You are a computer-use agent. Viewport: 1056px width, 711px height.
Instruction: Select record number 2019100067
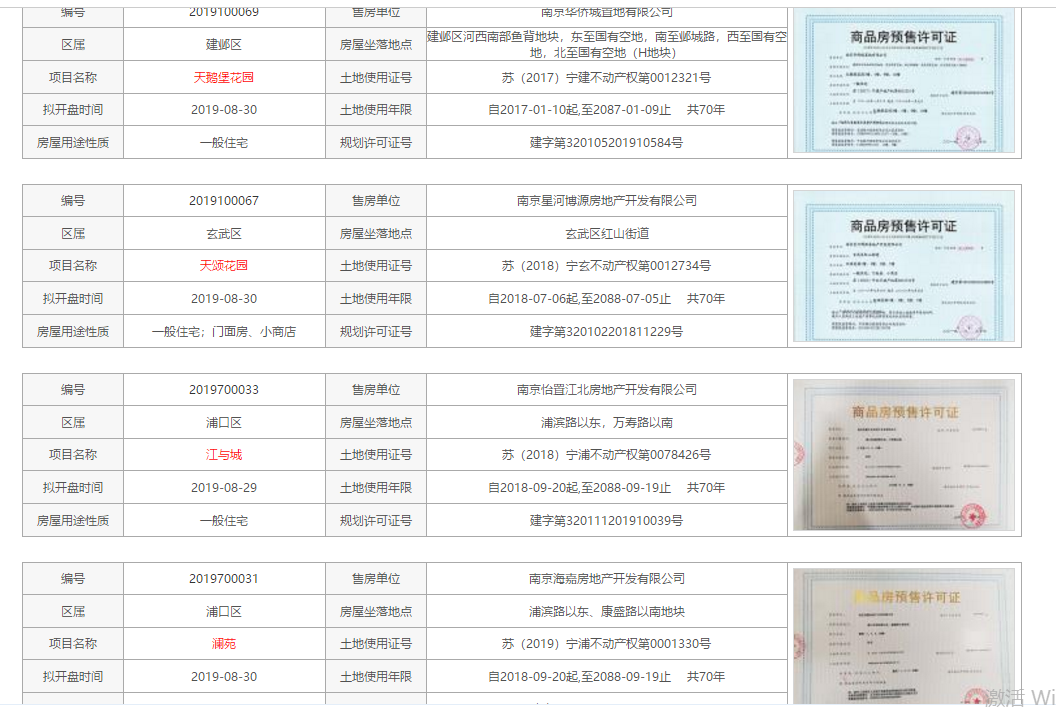pos(224,201)
